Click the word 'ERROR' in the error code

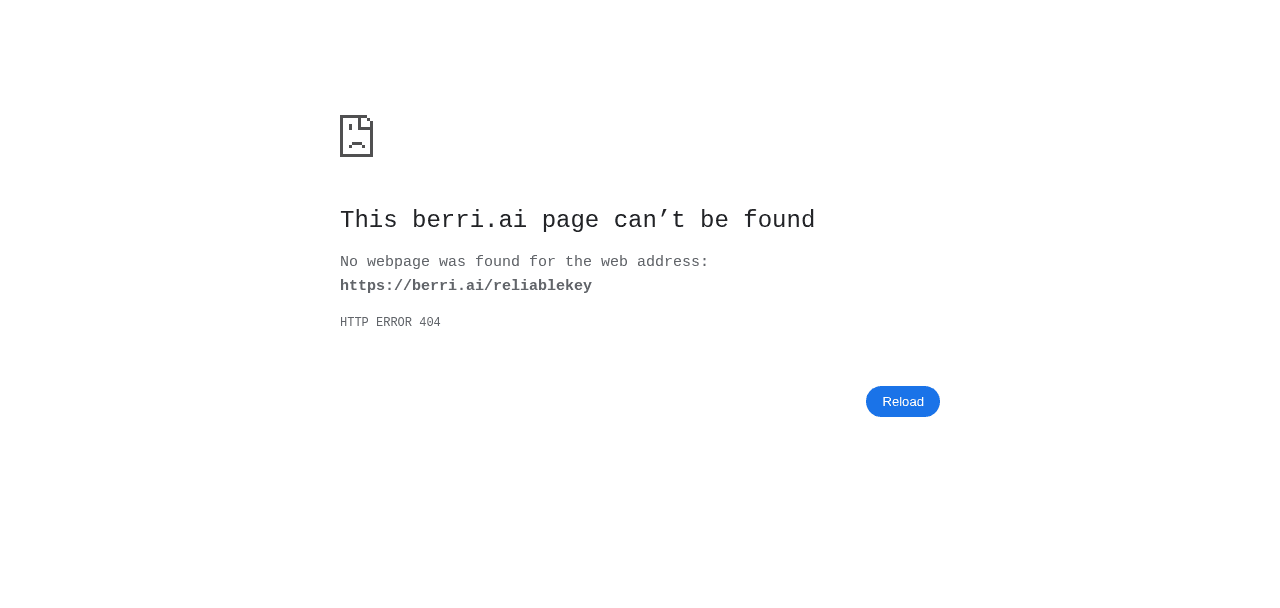pyautogui.click(x=394, y=323)
